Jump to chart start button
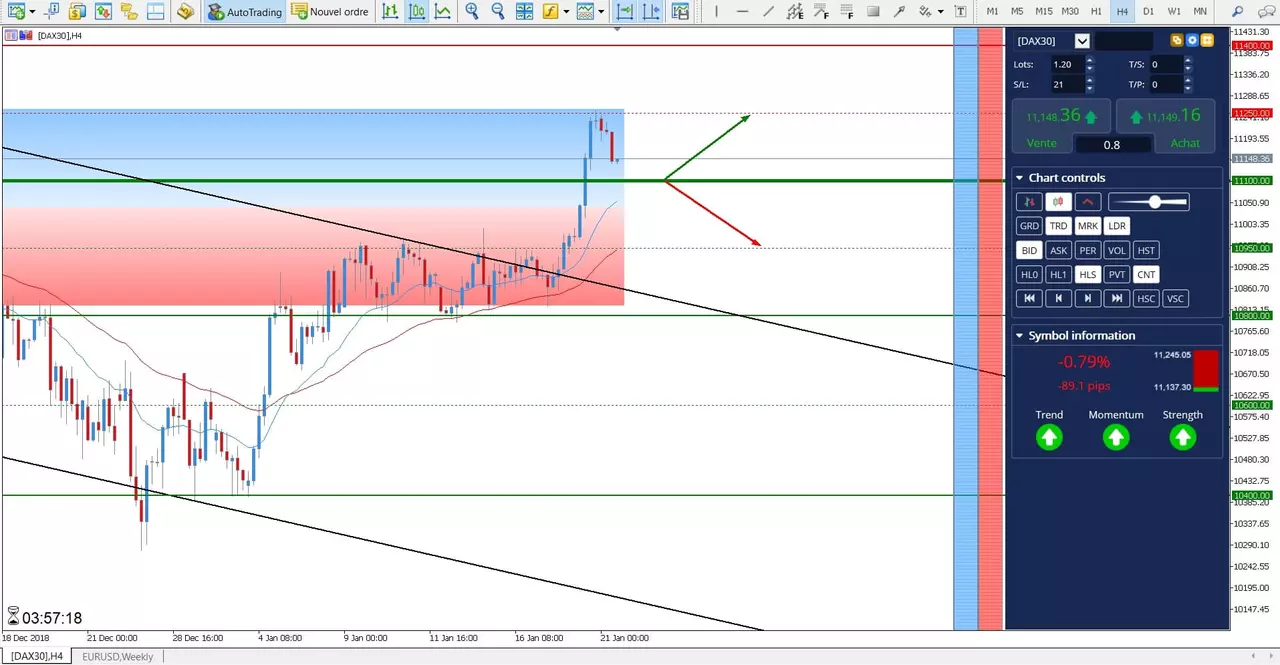 1029,298
